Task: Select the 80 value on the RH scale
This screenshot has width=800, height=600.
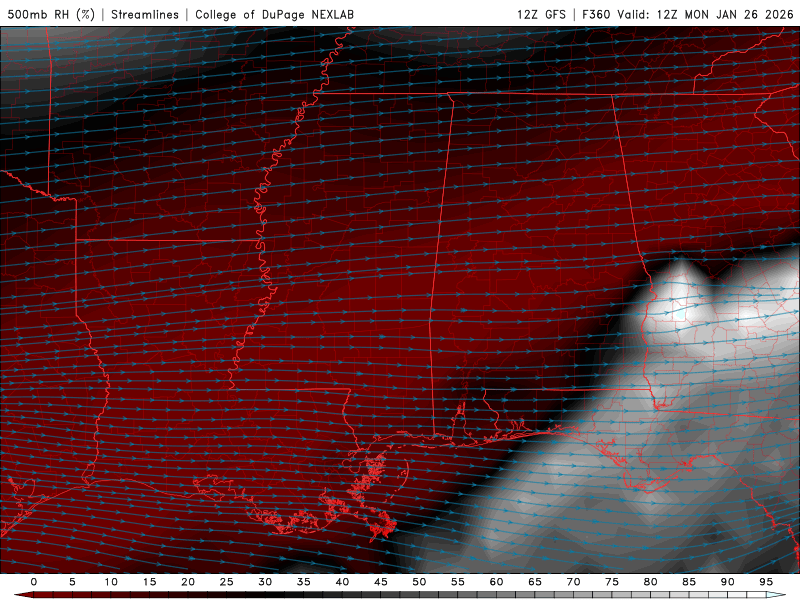Action: click(650, 582)
